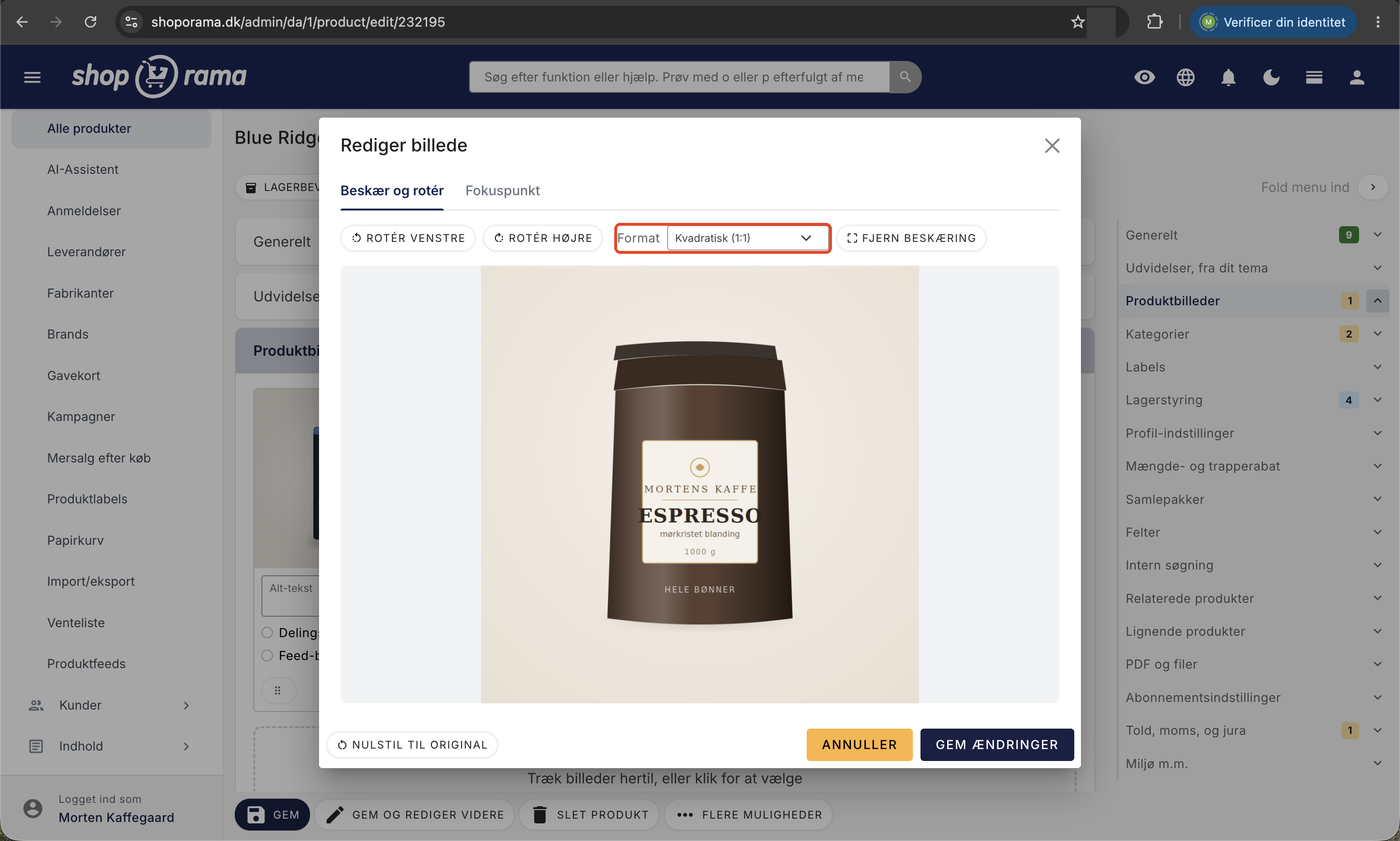This screenshot has width=1400, height=841.
Task: Bookmark page with star icon
Action: click(x=1077, y=21)
